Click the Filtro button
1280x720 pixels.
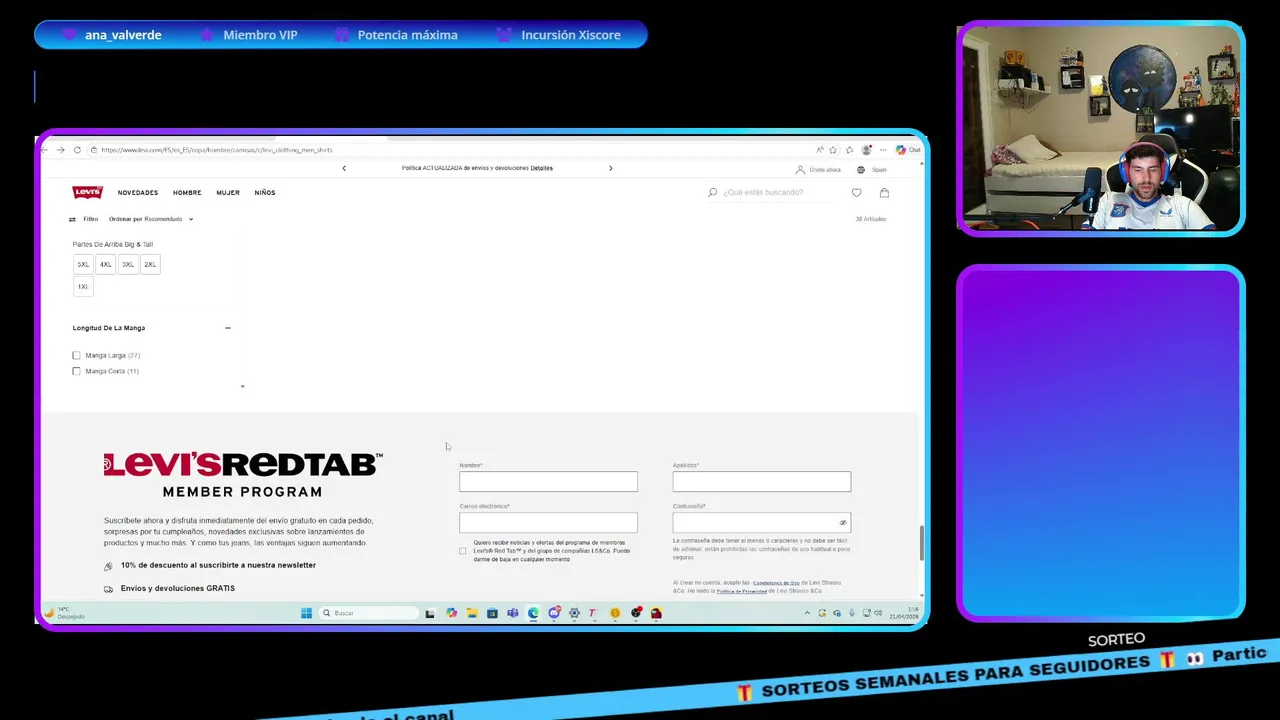point(83,219)
